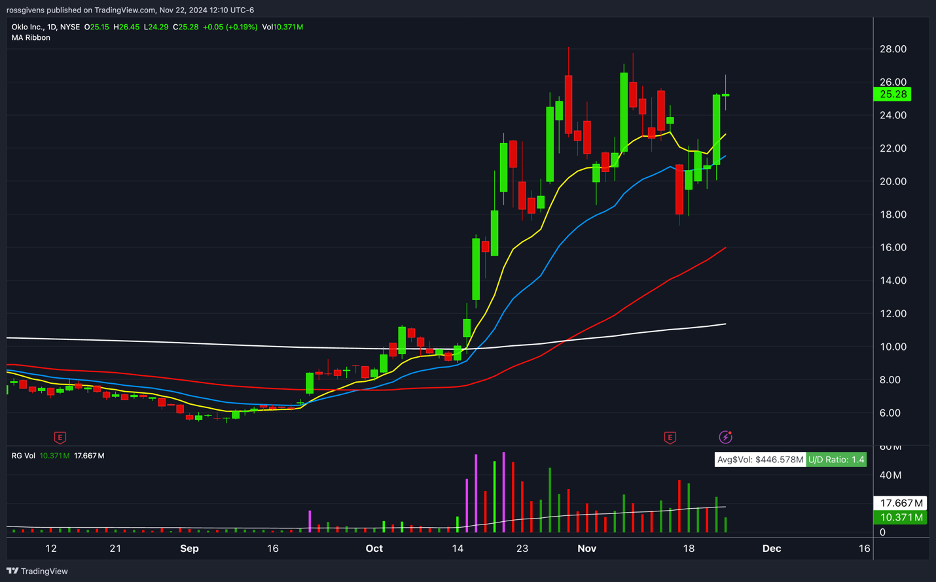Click the 20.00 price axis label
Viewport: 936px width, 582px height.
coord(893,181)
